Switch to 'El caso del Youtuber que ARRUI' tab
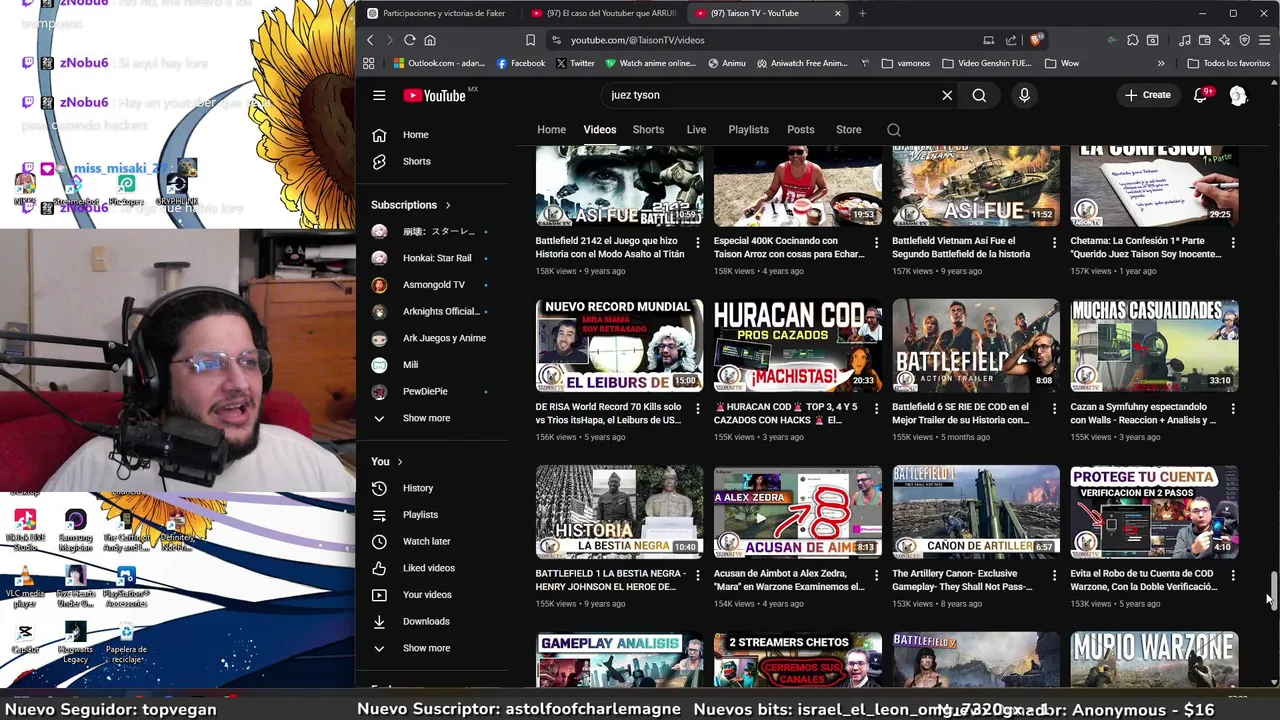Image resolution: width=1280 pixels, height=720 pixels. pyautogui.click(x=603, y=13)
